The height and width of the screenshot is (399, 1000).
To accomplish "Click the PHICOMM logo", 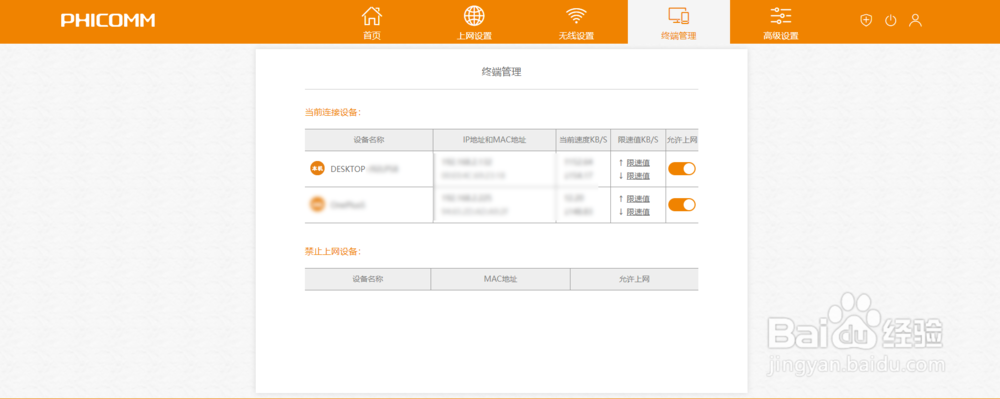I will [x=108, y=20].
